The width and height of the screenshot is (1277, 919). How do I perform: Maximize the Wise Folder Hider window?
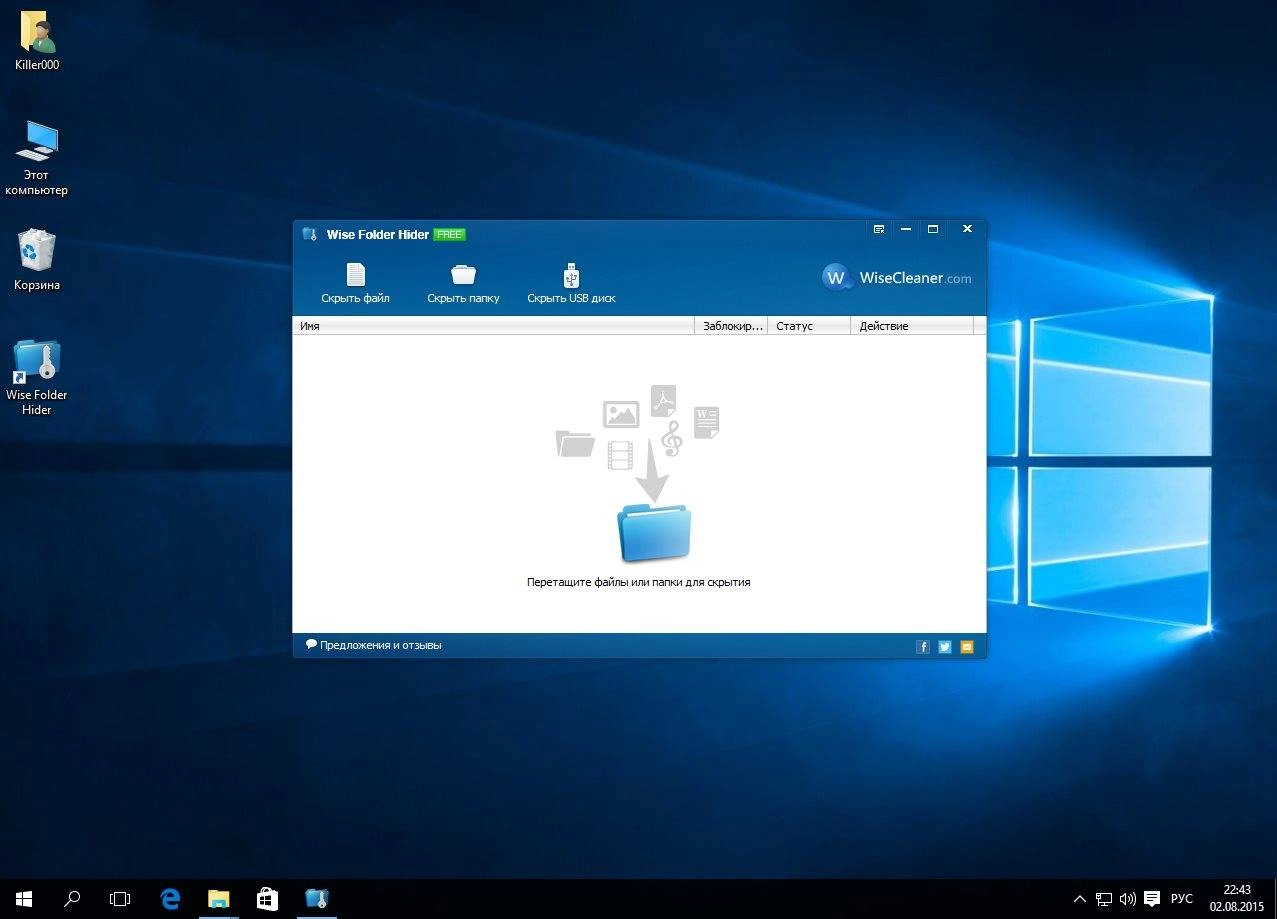(x=933, y=229)
